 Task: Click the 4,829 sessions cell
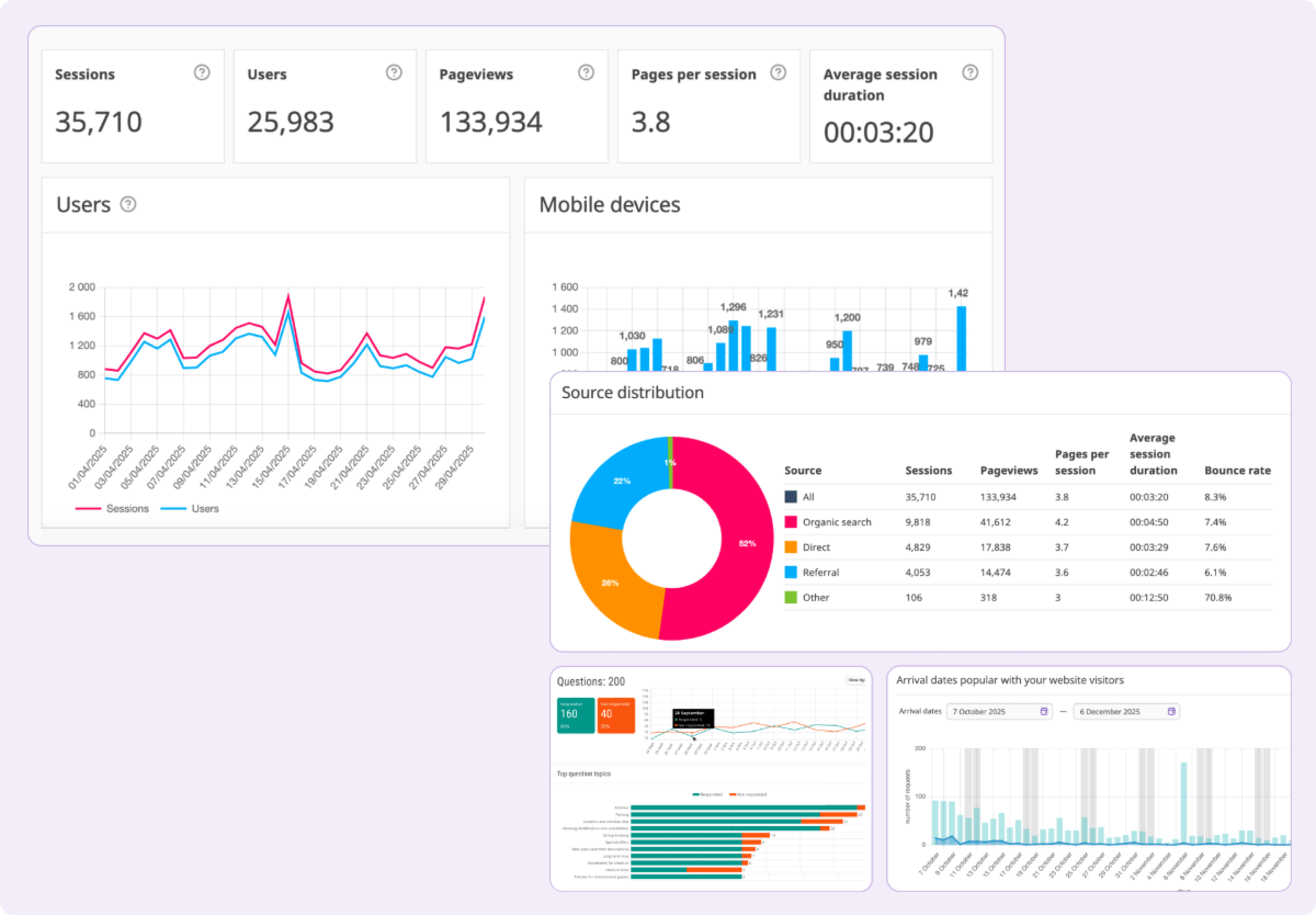tap(917, 547)
